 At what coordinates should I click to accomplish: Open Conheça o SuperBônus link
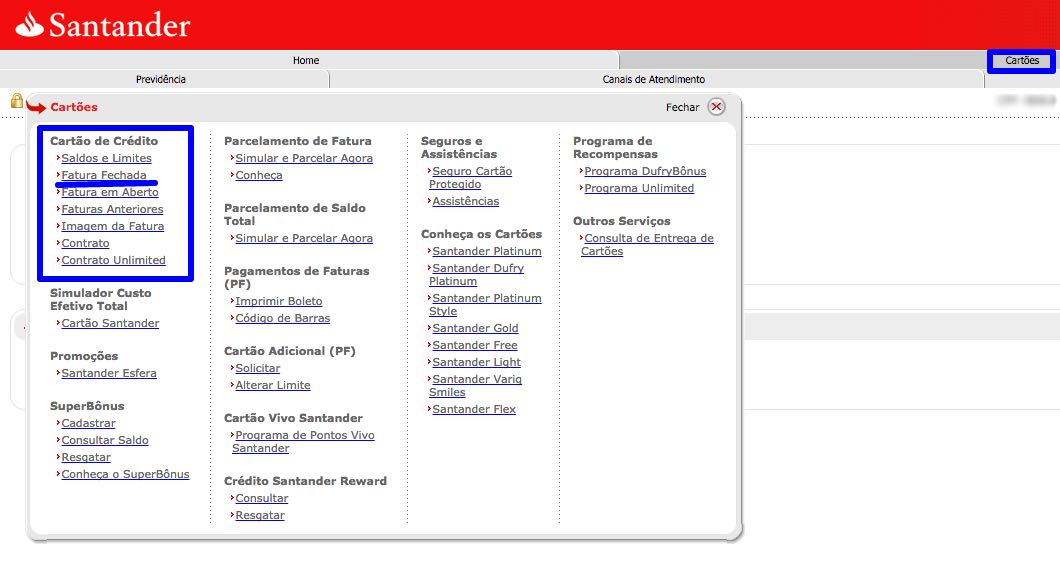point(125,474)
